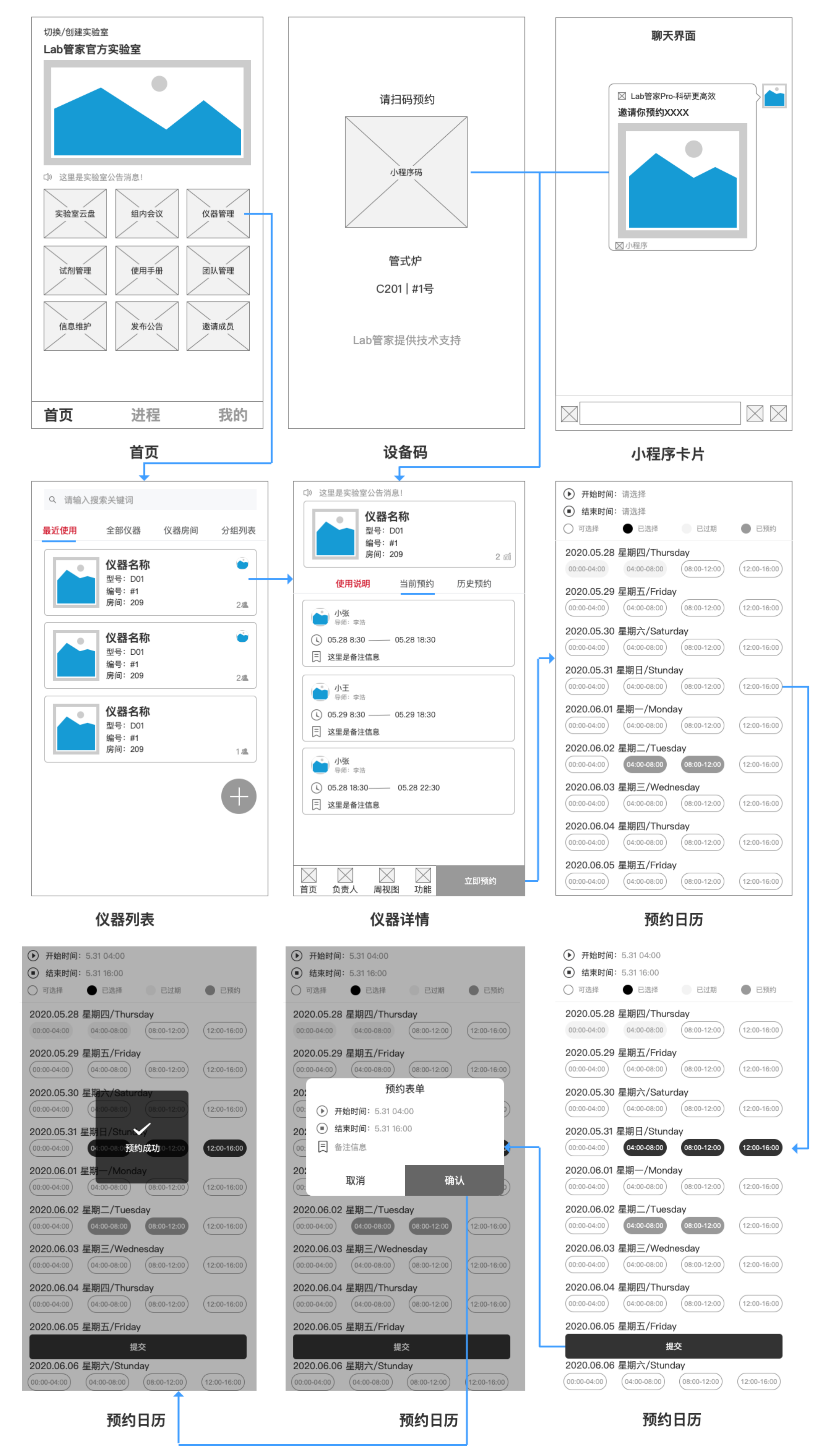The image size is (819, 1456).
Task: Click the sender avatar beside the chat mini program card
Action: point(774,96)
